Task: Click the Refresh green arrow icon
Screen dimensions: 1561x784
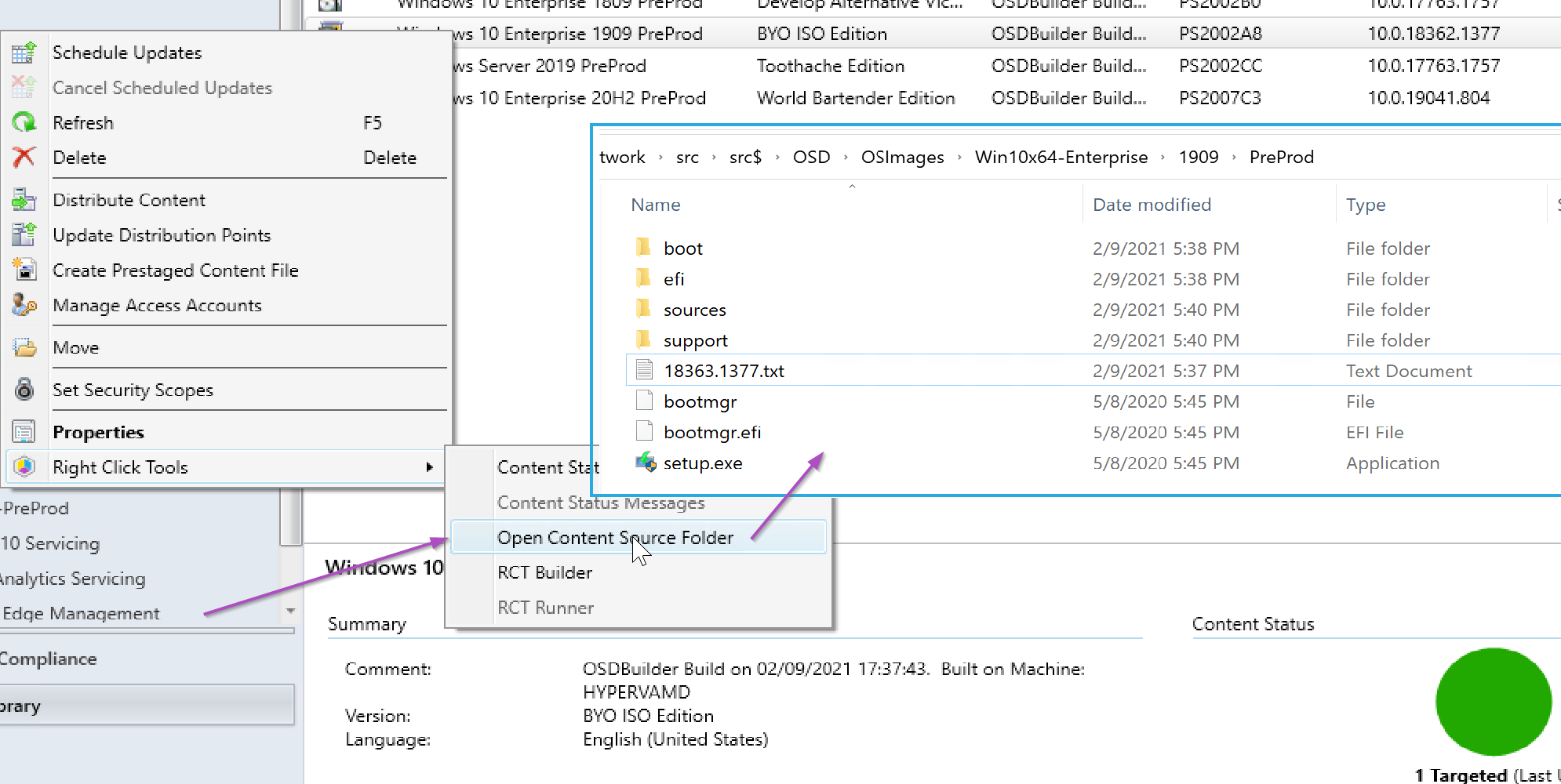Action: point(24,122)
